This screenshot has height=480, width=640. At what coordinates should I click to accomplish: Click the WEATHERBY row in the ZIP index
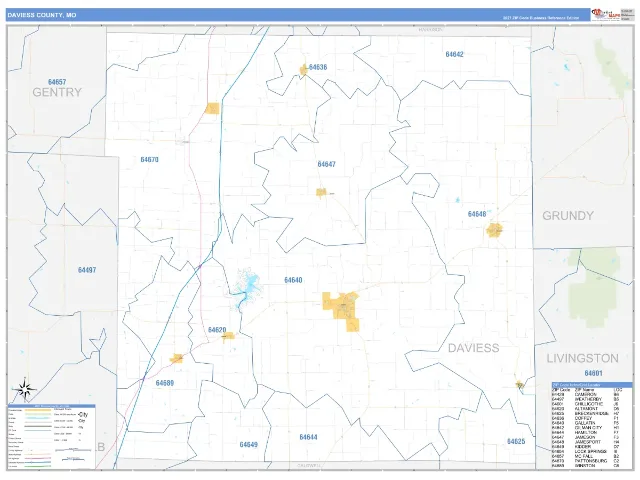pyautogui.click(x=586, y=399)
